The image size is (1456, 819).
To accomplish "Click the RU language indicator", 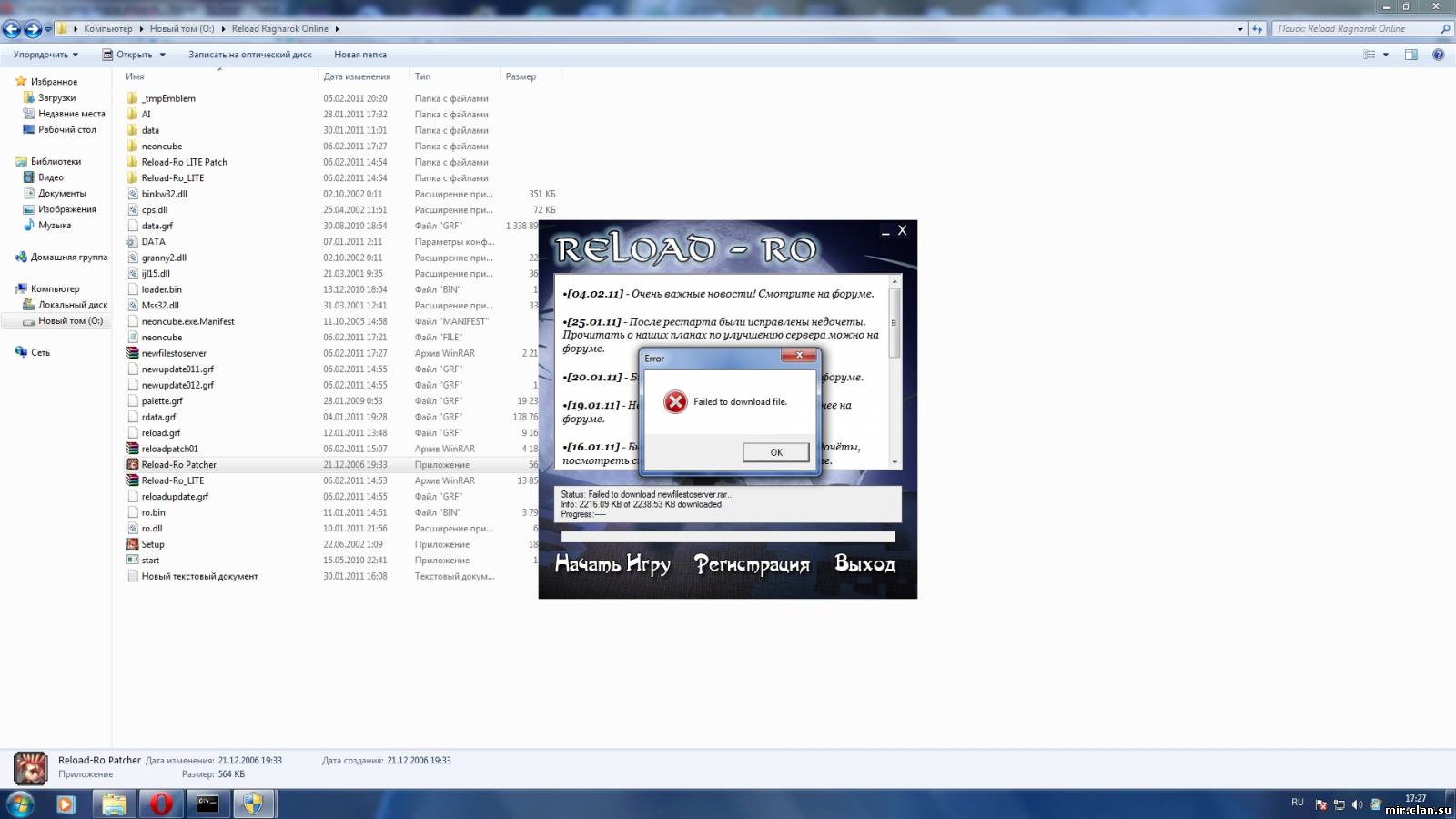I will click(1298, 803).
